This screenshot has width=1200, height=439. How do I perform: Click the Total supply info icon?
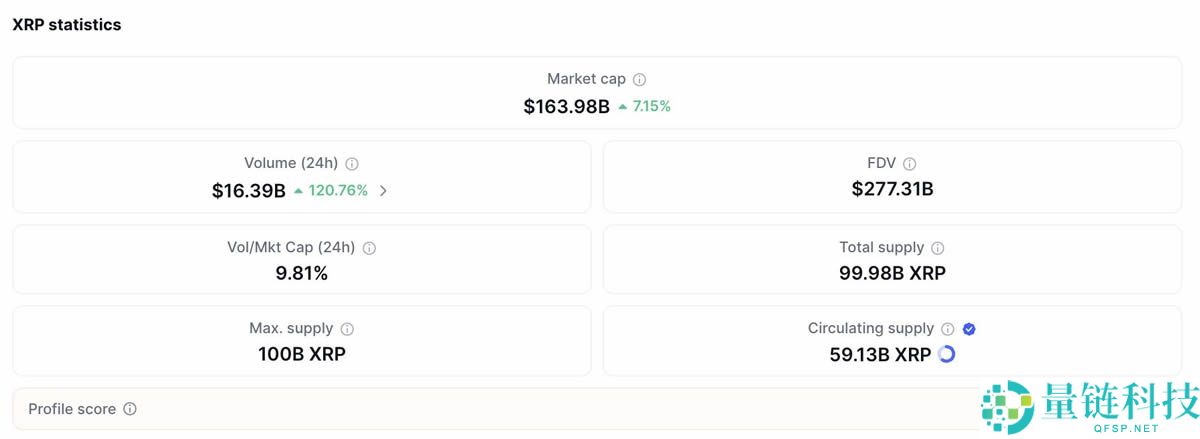pyautogui.click(x=937, y=248)
